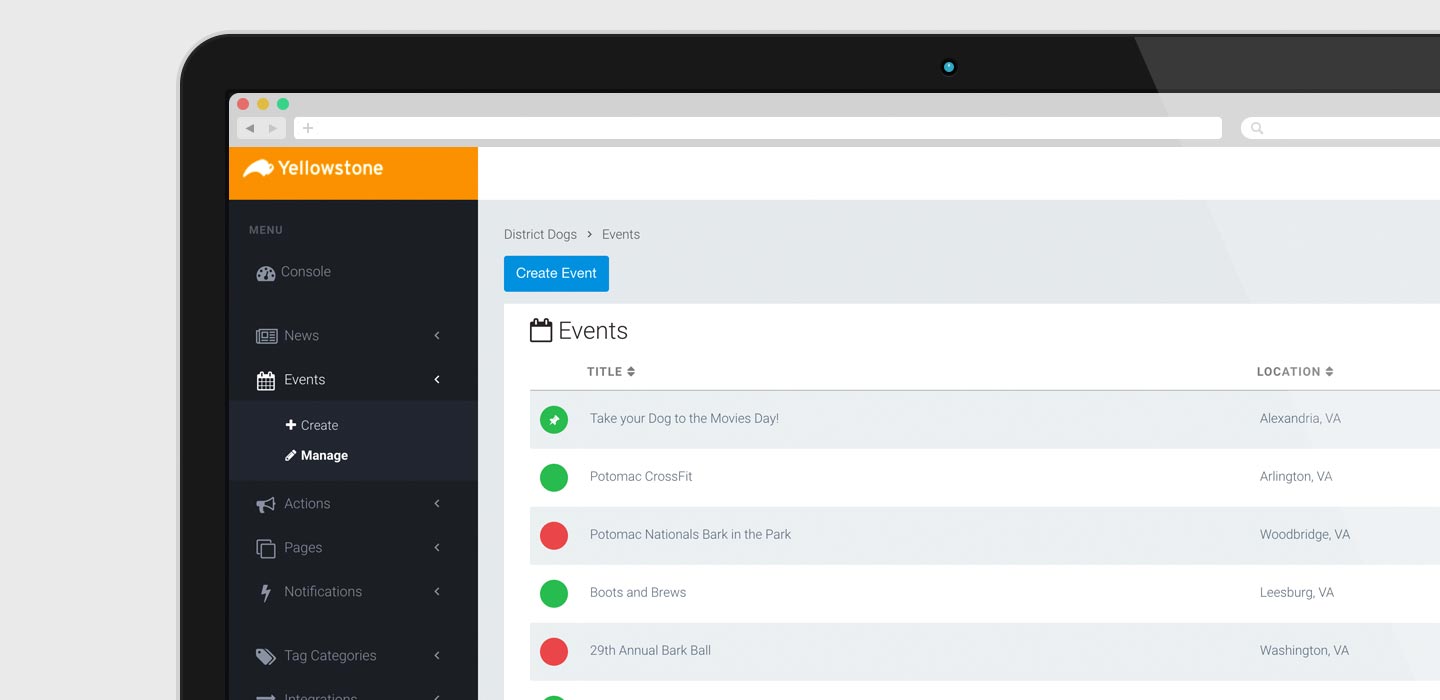Click the plus icon beside Create

click(291, 425)
